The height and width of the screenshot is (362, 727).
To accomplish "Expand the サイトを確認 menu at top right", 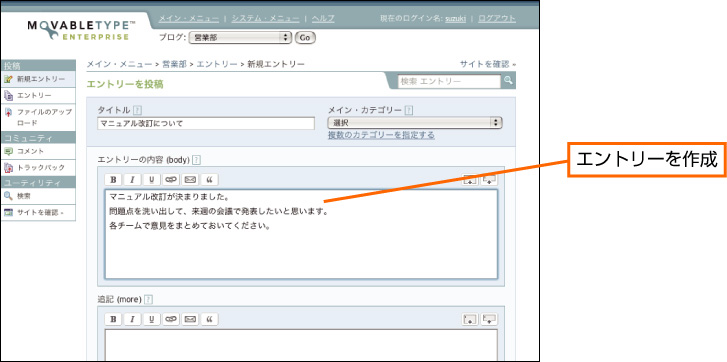I will pyautogui.click(x=487, y=64).
